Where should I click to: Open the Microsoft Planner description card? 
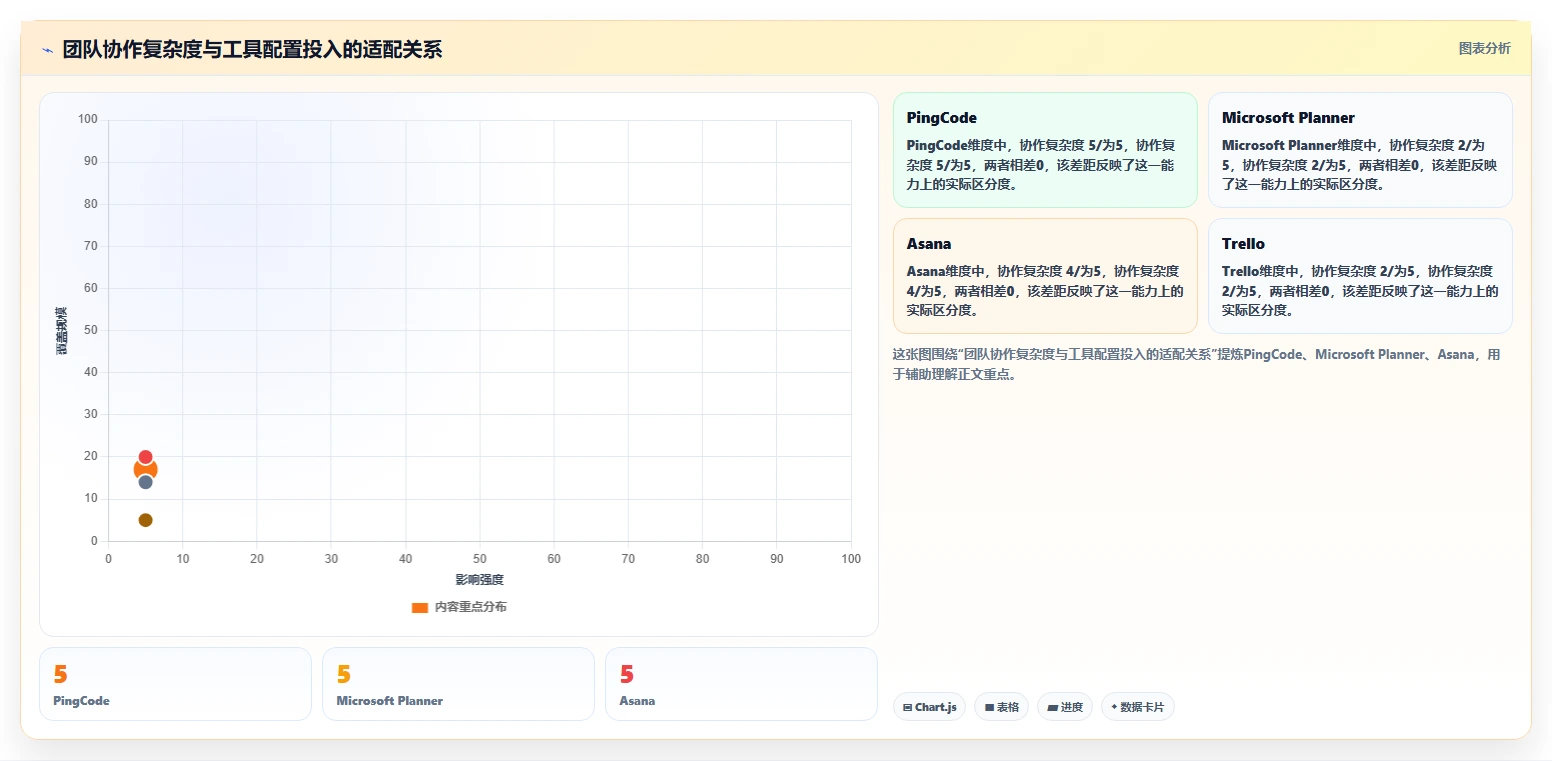[x=1360, y=150]
